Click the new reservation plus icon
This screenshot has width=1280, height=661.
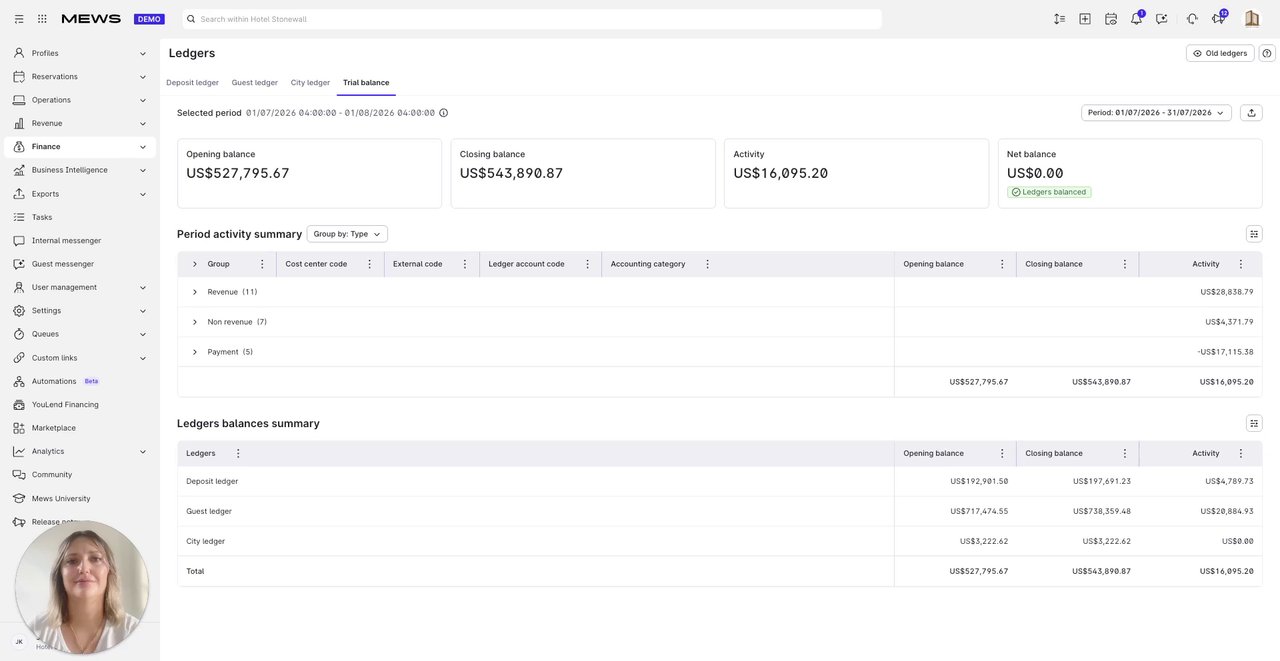1085,19
